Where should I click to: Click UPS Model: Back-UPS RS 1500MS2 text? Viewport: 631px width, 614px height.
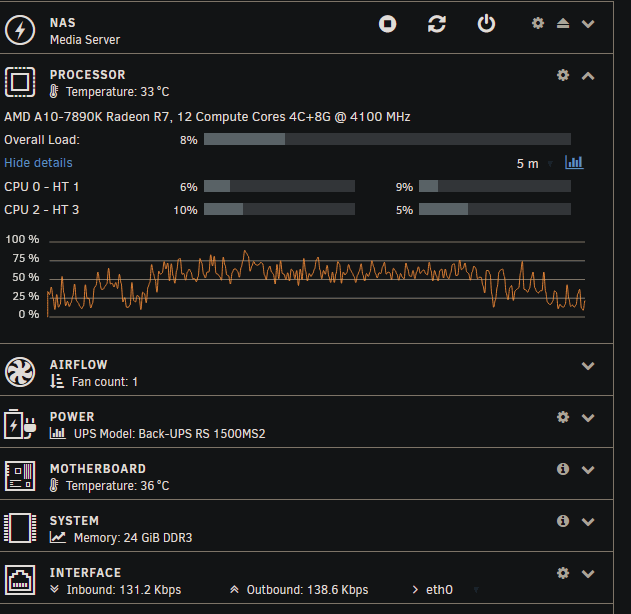169,434
